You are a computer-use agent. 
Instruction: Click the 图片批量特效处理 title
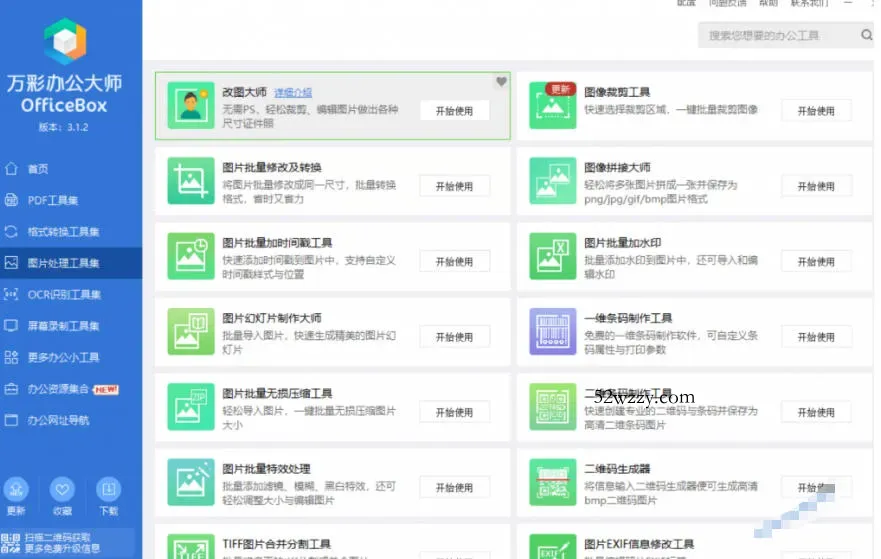266,468
